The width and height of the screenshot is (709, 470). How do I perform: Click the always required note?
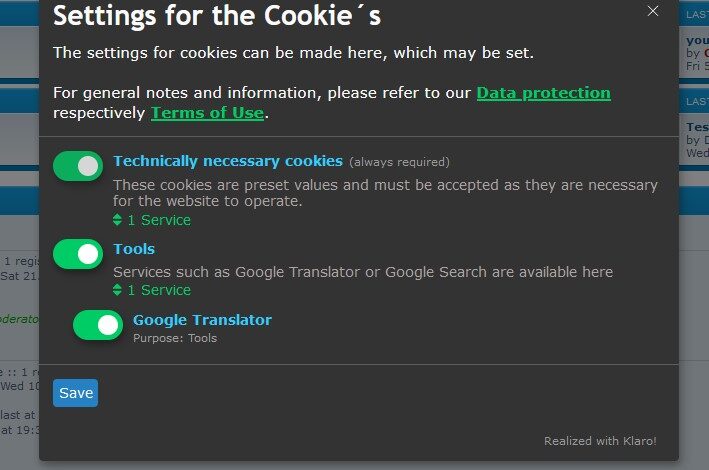399,162
